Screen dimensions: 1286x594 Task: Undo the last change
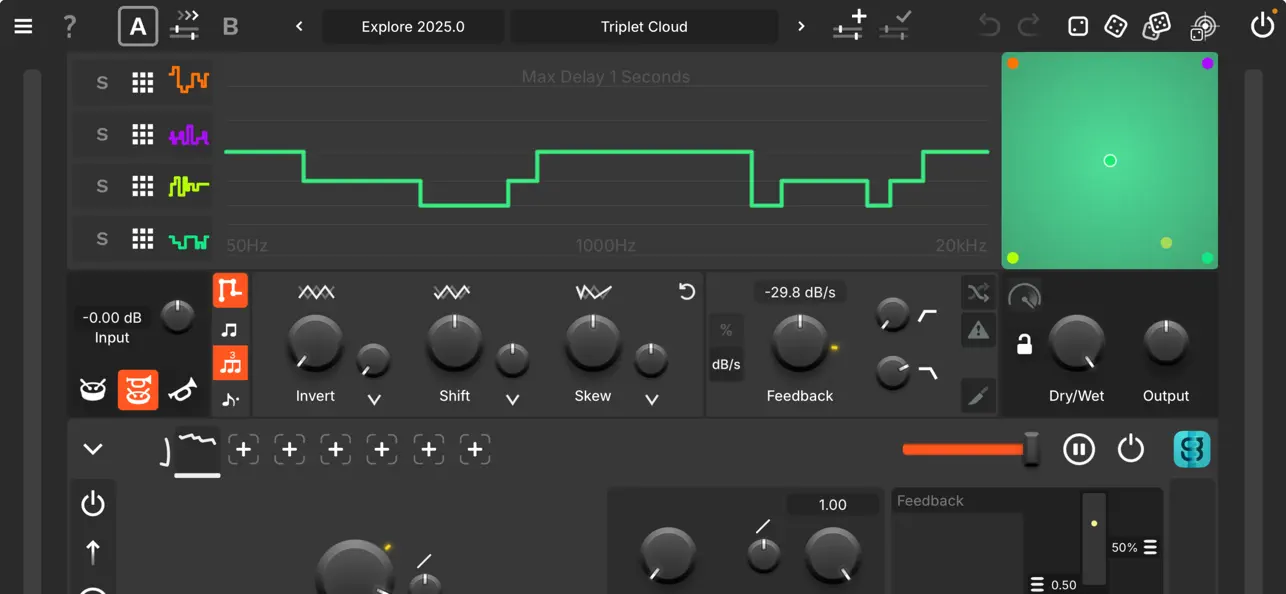(989, 26)
